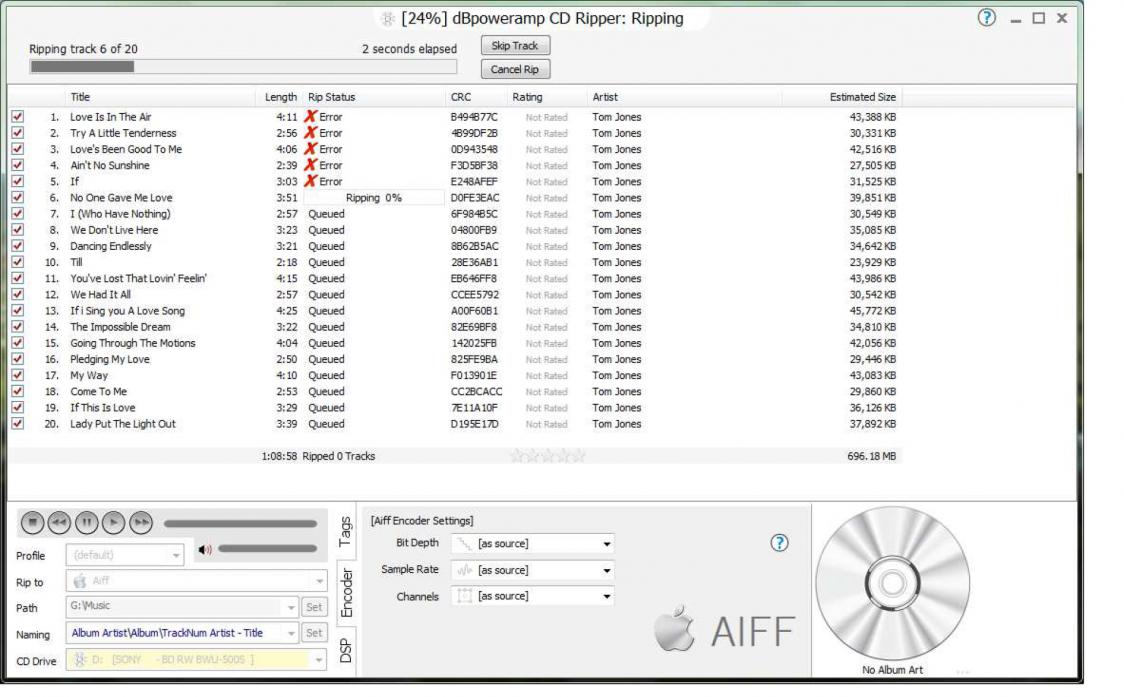Screen dimensions: 1124x697
Task: Click the Skip Track button
Action: tap(515, 46)
